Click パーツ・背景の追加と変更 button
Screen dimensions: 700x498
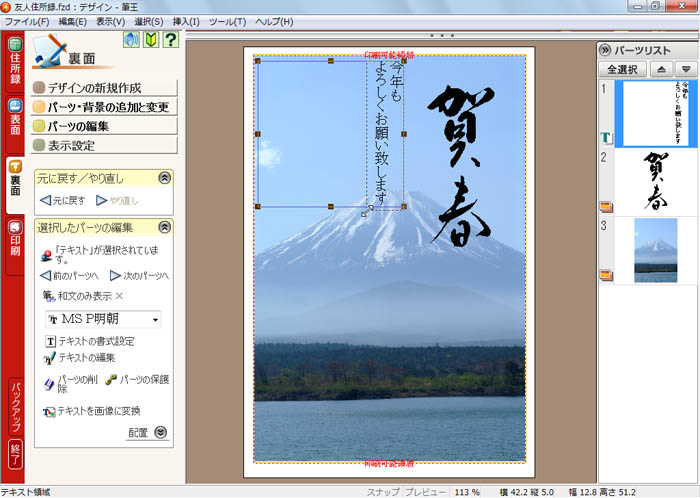click(x=106, y=107)
